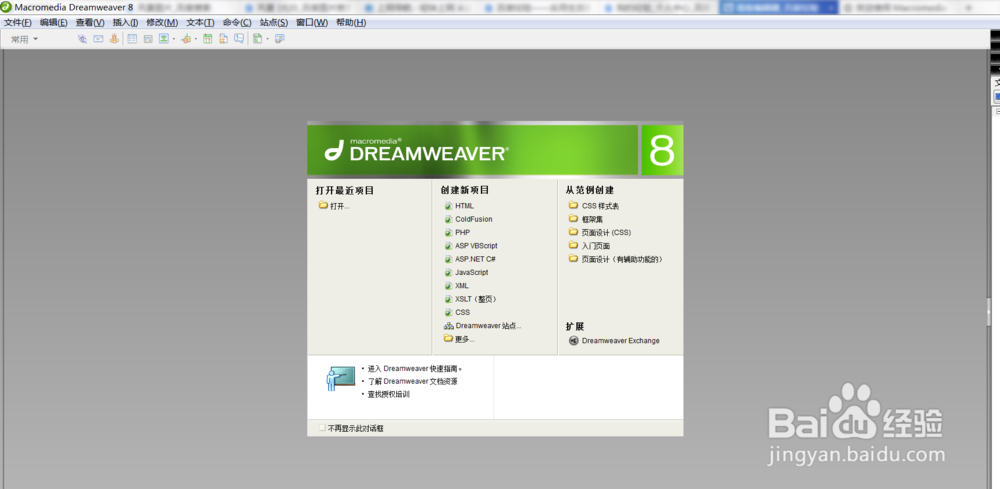
Task: Open the 入门页面 sample folder
Action: tap(589, 246)
